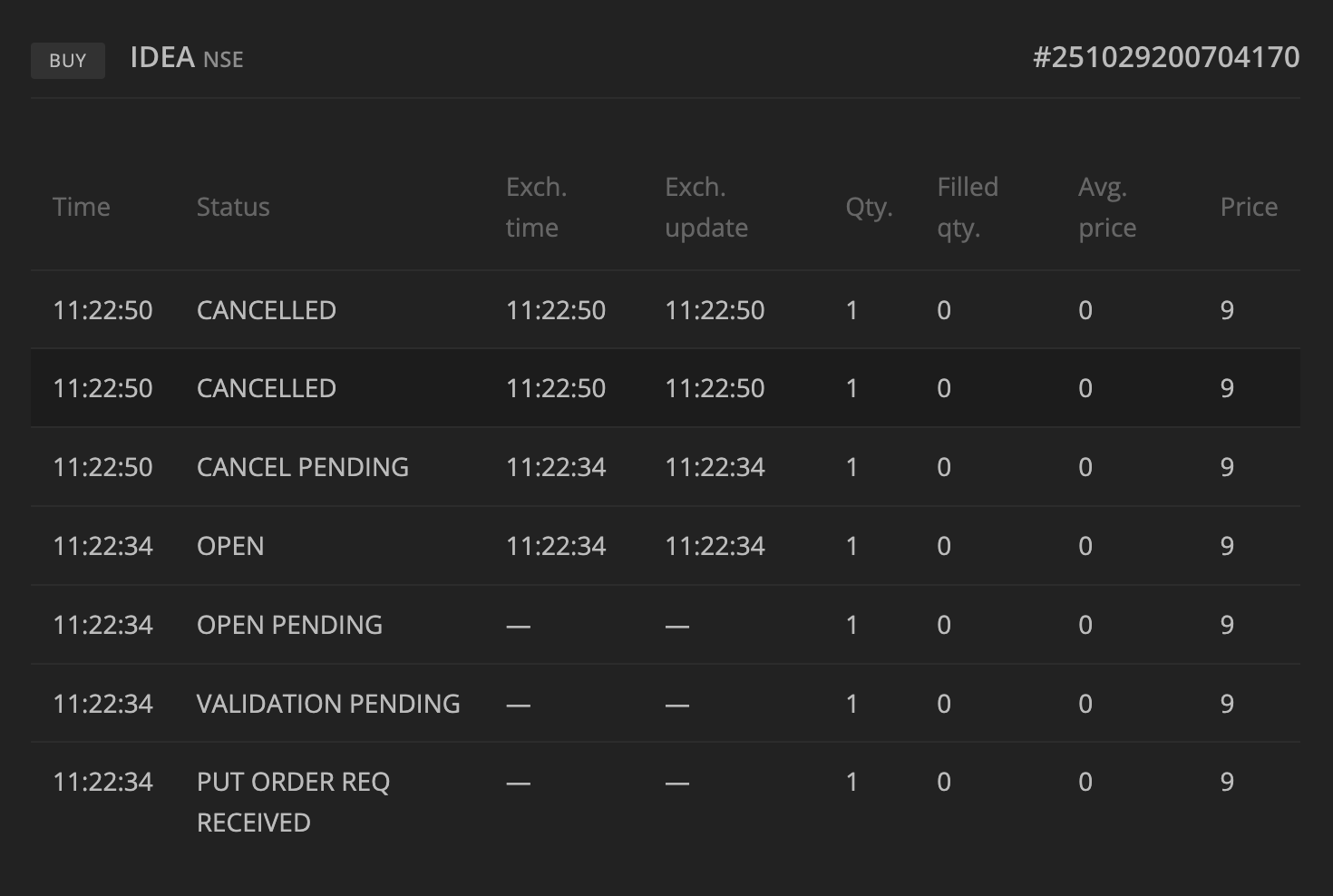Image resolution: width=1333 pixels, height=896 pixels.
Task: Click the Time column header
Action: point(82,207)
